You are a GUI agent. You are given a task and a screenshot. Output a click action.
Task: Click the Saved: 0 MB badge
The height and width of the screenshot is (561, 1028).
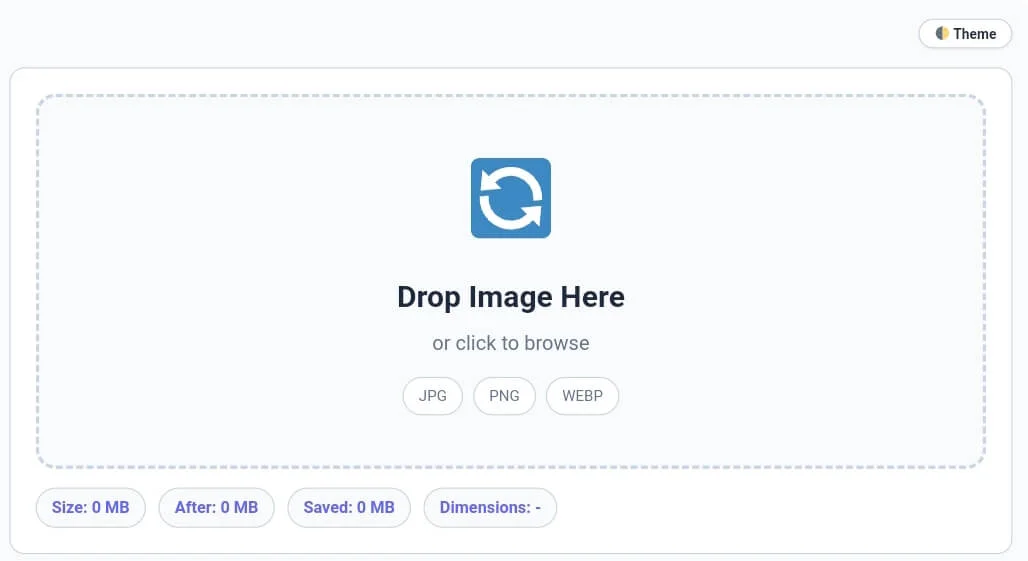tap(349, 507)
